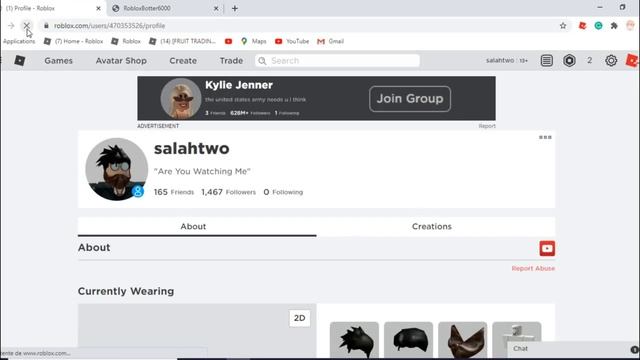Close the Profile - Roblox browser tab
This screenshot has width=640, height=360.
pos(98,8)
